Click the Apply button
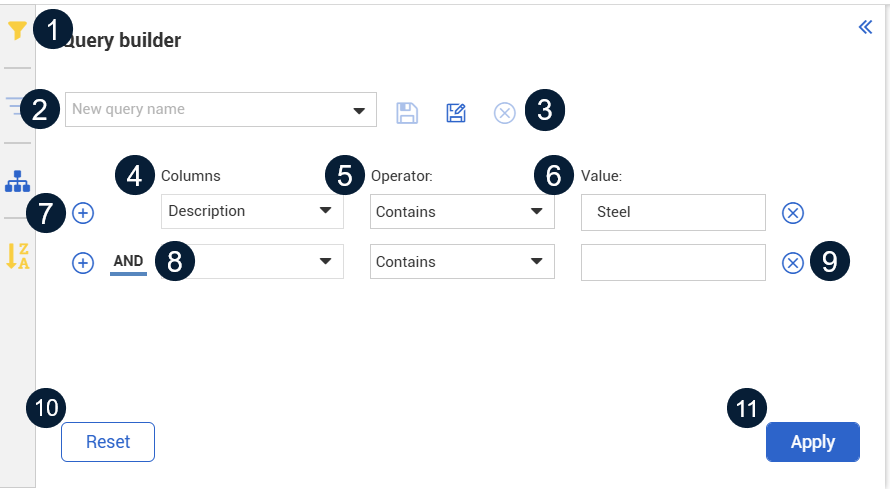890x492 pixels. coord(813,442)
